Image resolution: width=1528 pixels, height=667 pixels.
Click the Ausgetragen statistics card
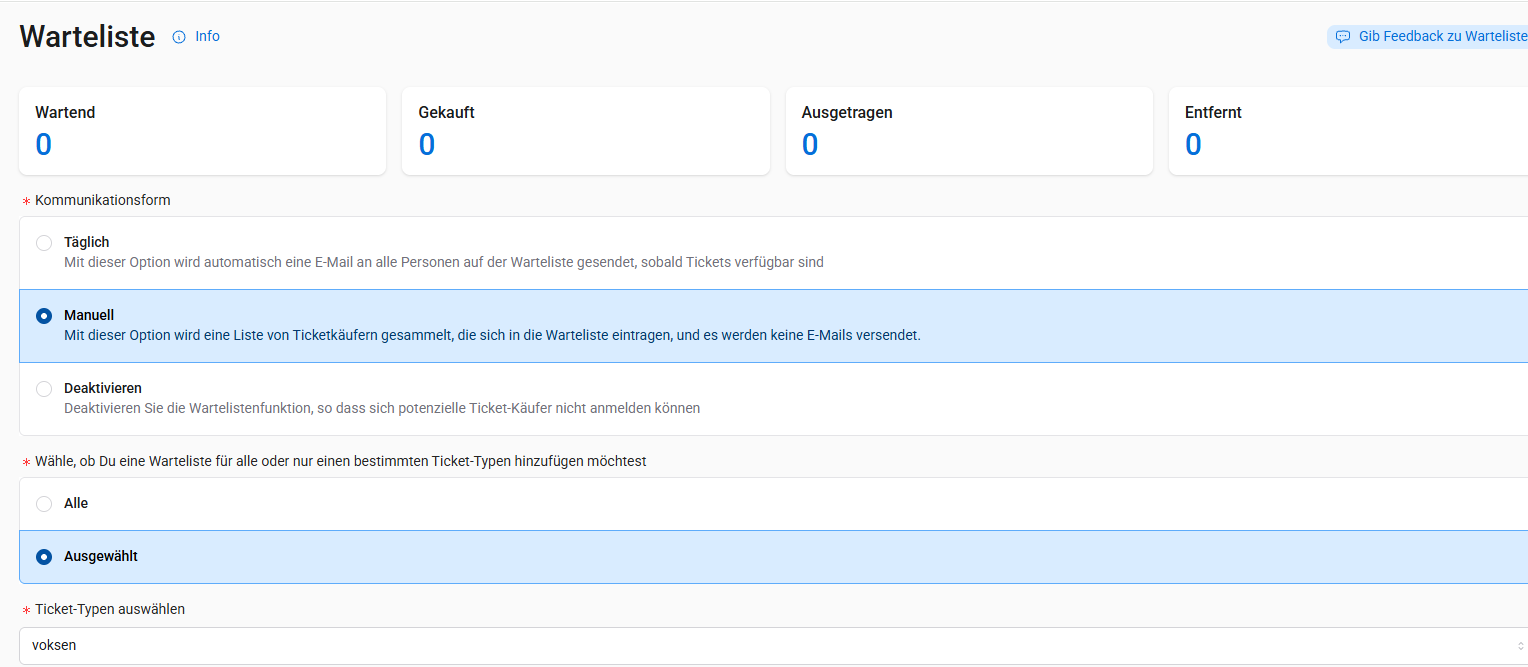coord(969,131)
